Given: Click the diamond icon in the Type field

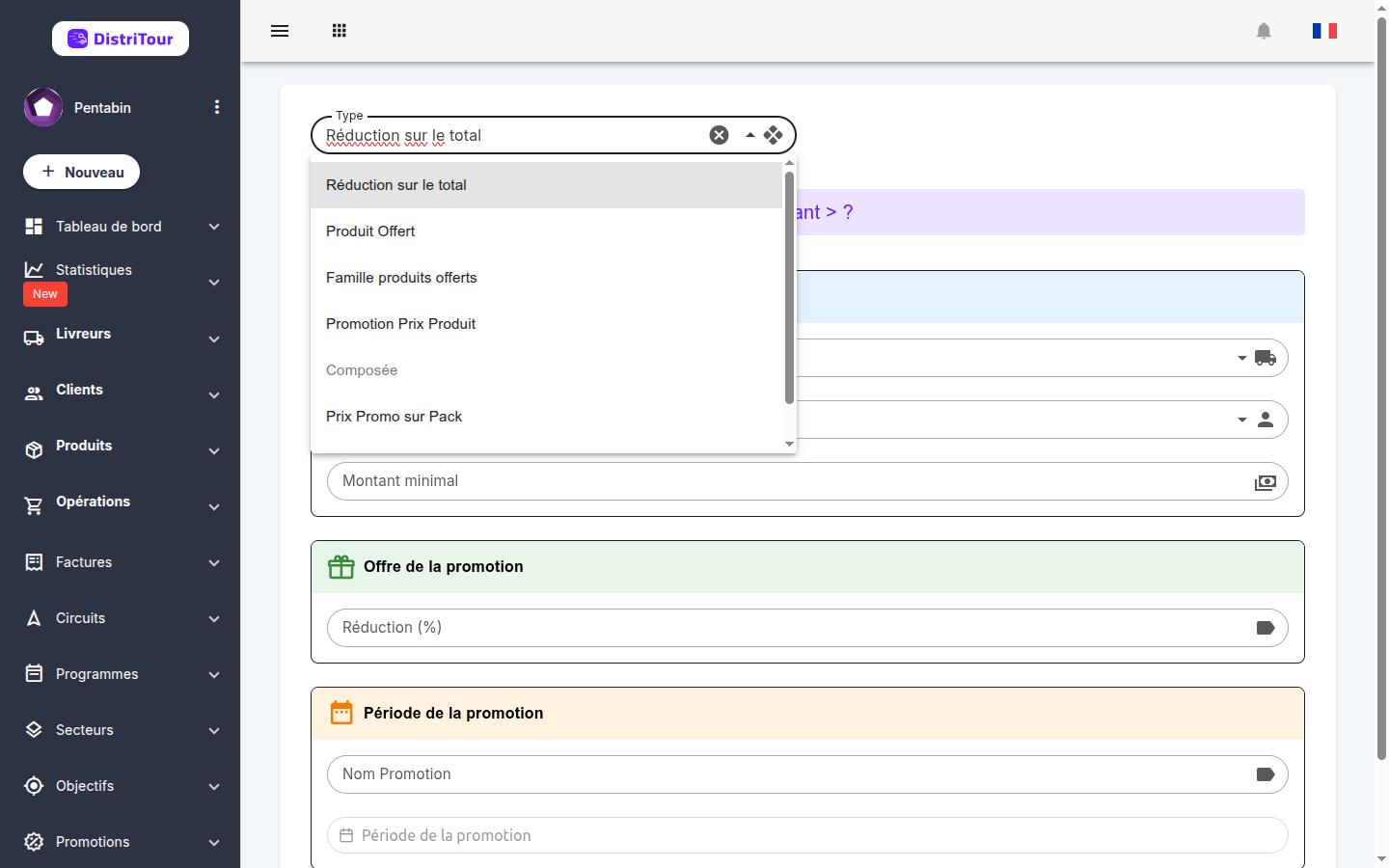Looking at the screenshot, I should [x=774, y=135].
